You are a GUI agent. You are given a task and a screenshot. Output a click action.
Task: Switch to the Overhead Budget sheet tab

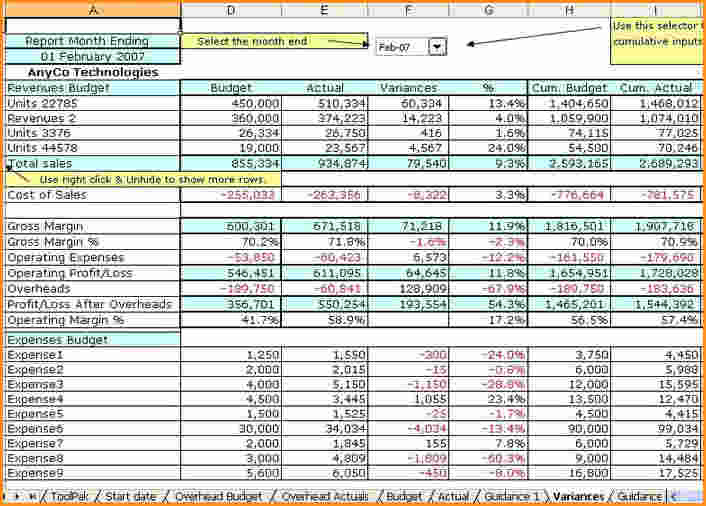point(218,497)
